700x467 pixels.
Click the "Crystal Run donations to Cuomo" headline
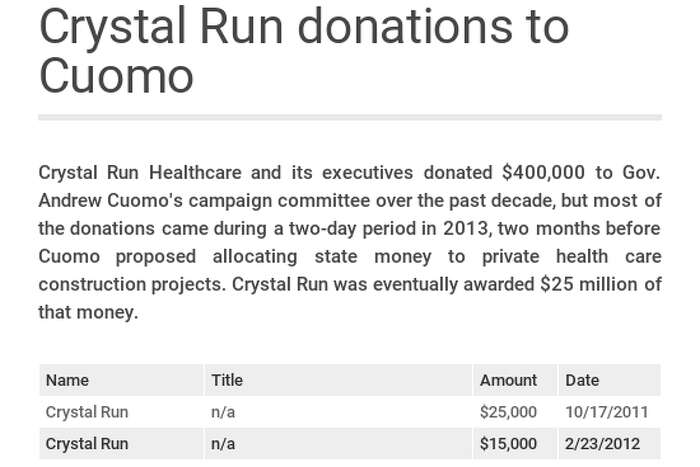coord(303,50)
